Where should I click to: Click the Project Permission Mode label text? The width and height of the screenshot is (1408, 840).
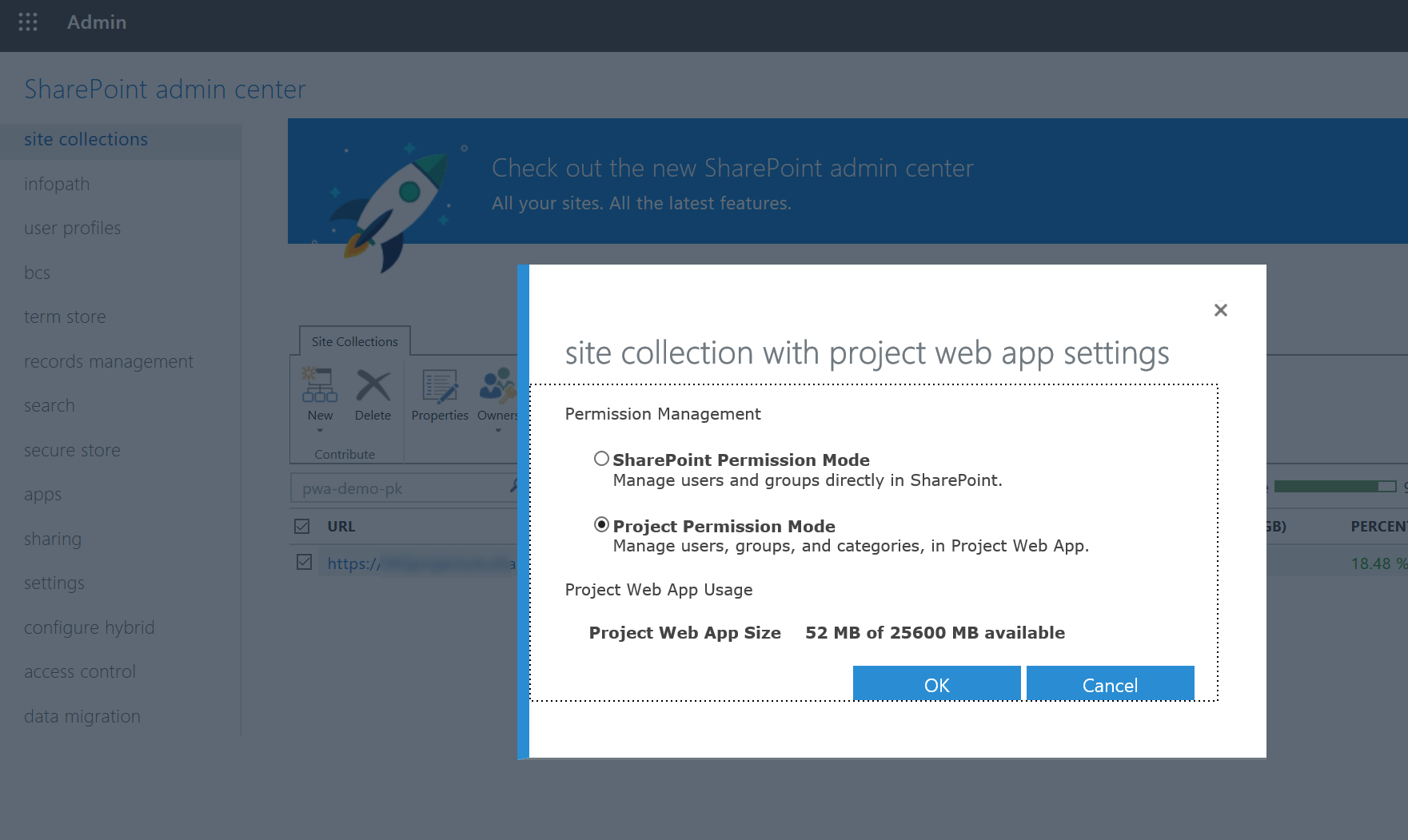(x=724, y=526)
